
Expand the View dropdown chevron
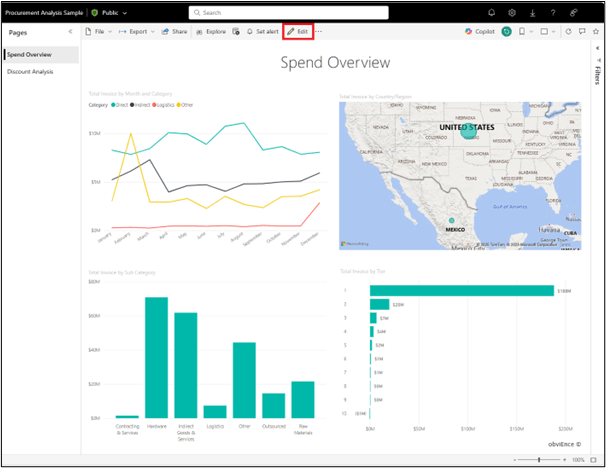(x=553, y=32)
